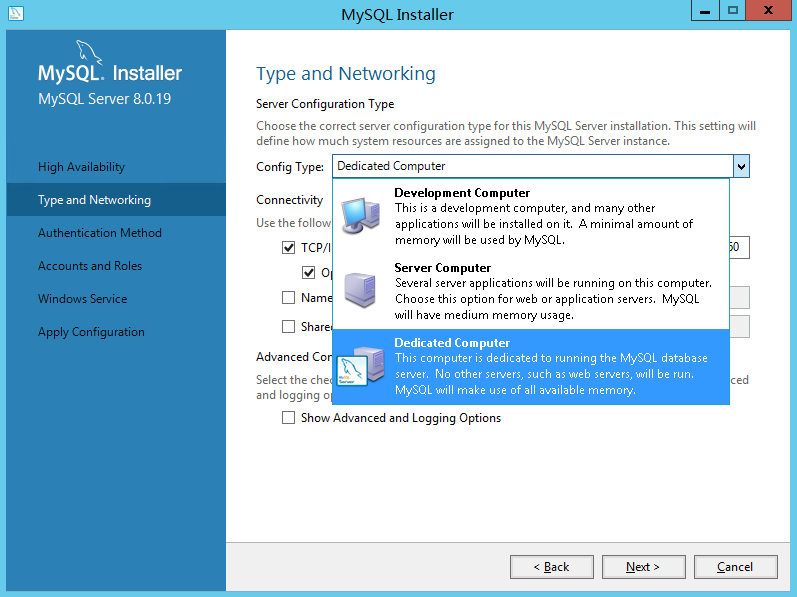Minimize the MySQL Installer window
The height and width of the screenshot is (597, 797).
coord(705,11)
